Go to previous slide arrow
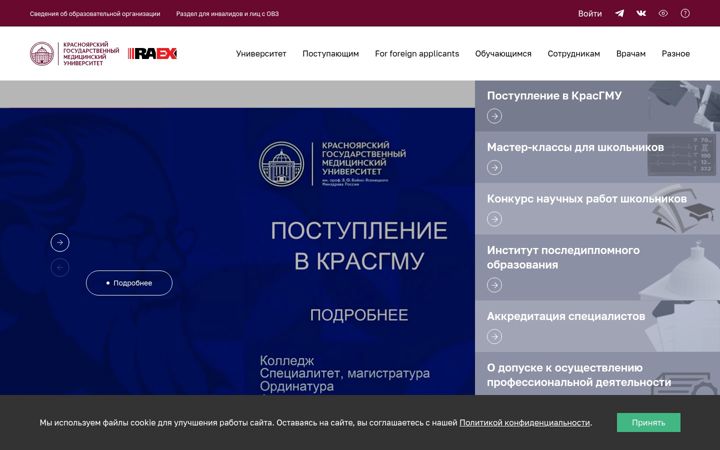 (x=60, y=268)
